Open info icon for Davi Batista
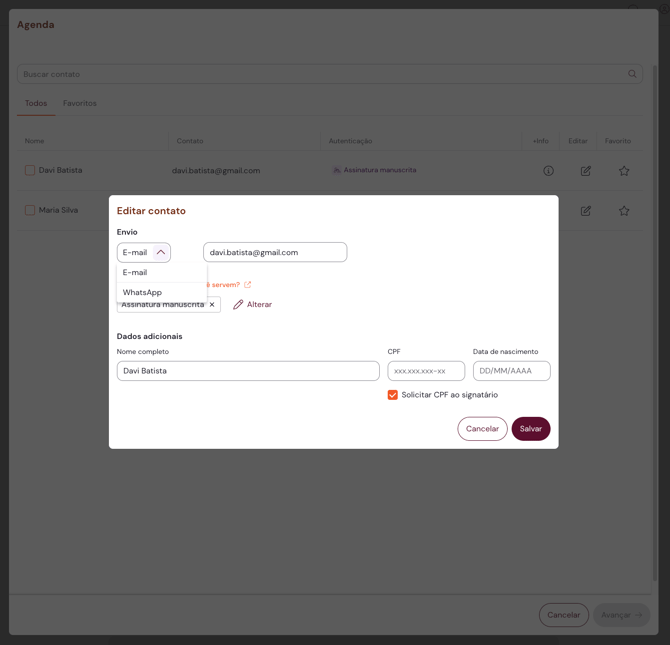Viewport: 670px width, 645px height. pyautogui.click(x=548, y=171)
